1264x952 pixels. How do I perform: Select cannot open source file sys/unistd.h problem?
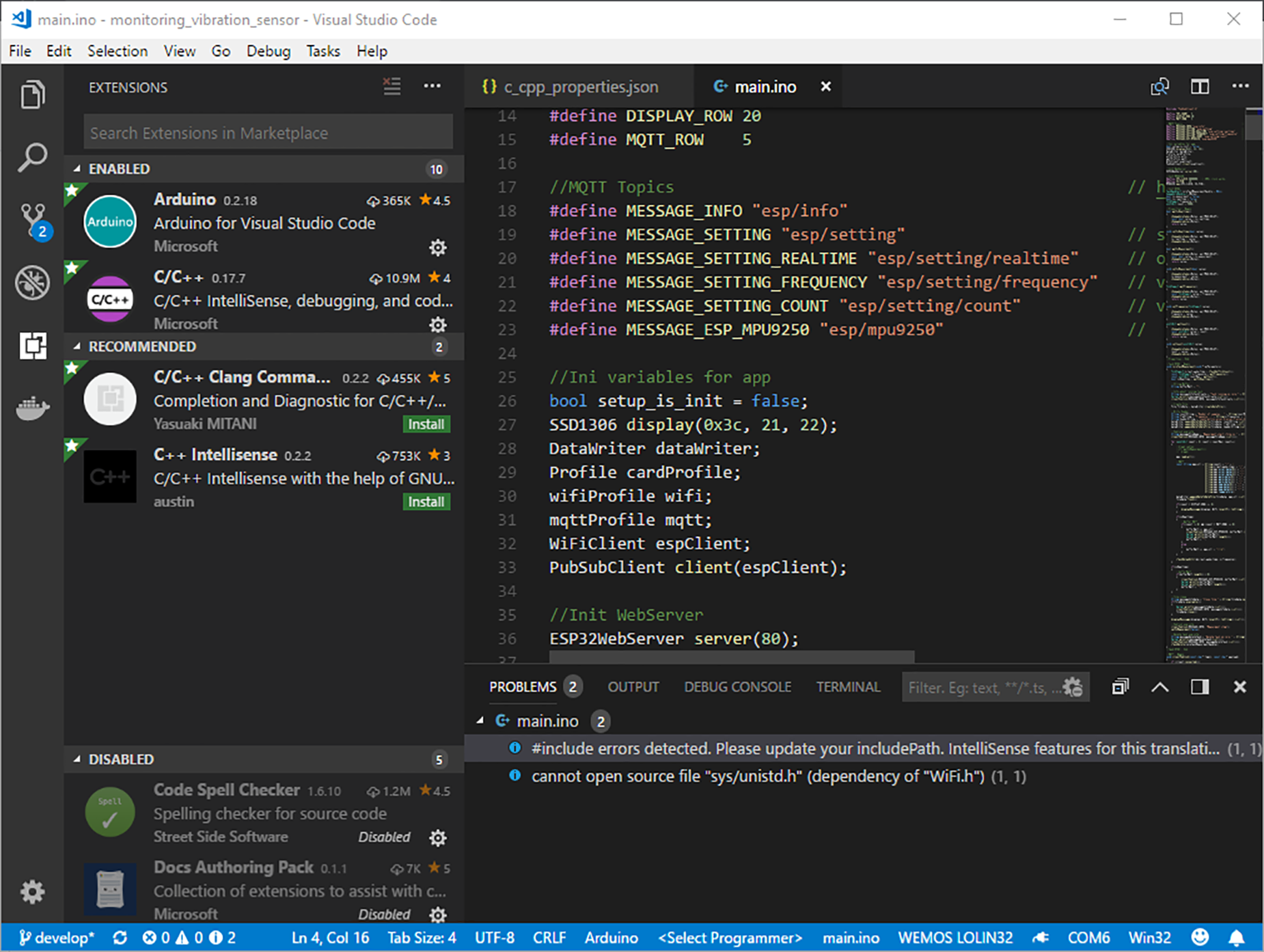[863, 776]
